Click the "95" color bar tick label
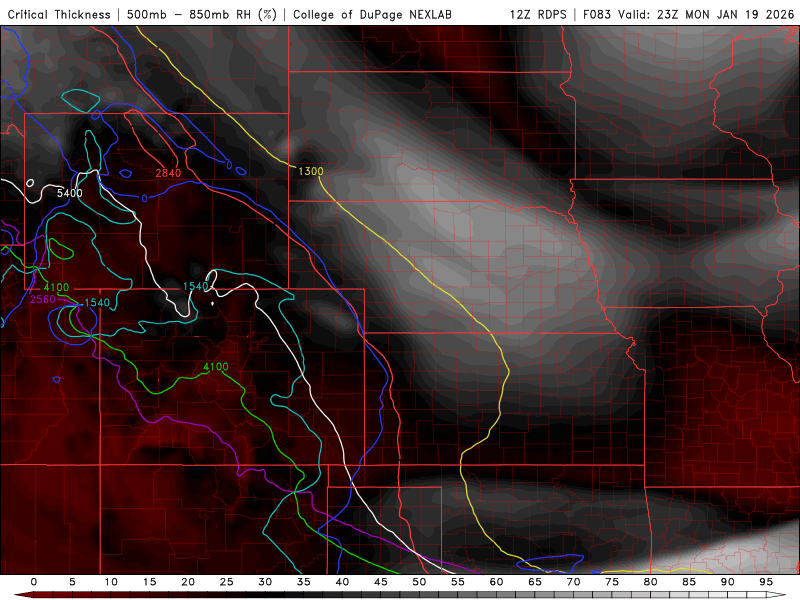This screenshot has height=600, width=800. coord(766,582)
